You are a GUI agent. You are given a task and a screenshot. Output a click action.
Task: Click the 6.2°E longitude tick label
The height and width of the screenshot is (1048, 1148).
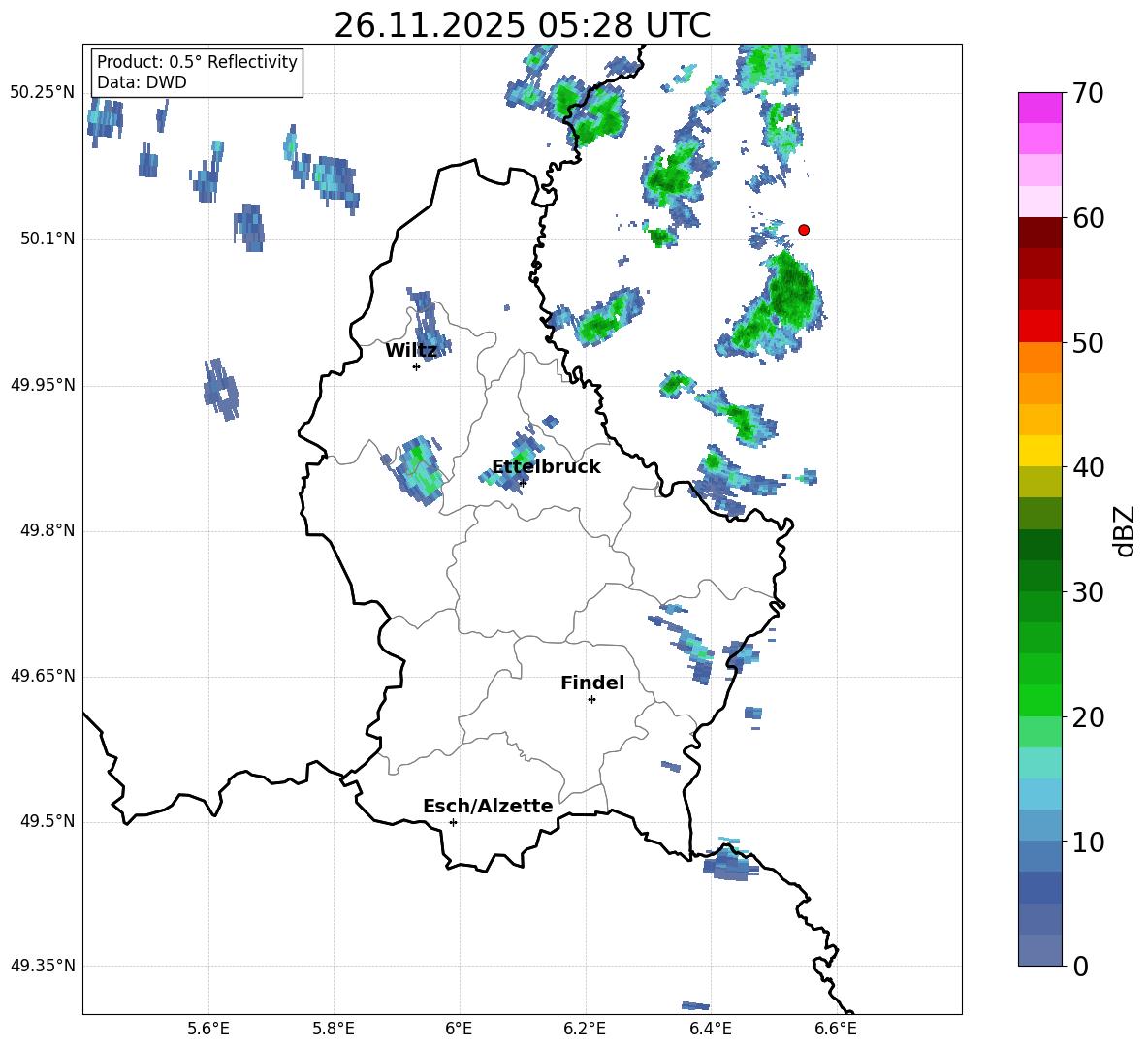585,1029
